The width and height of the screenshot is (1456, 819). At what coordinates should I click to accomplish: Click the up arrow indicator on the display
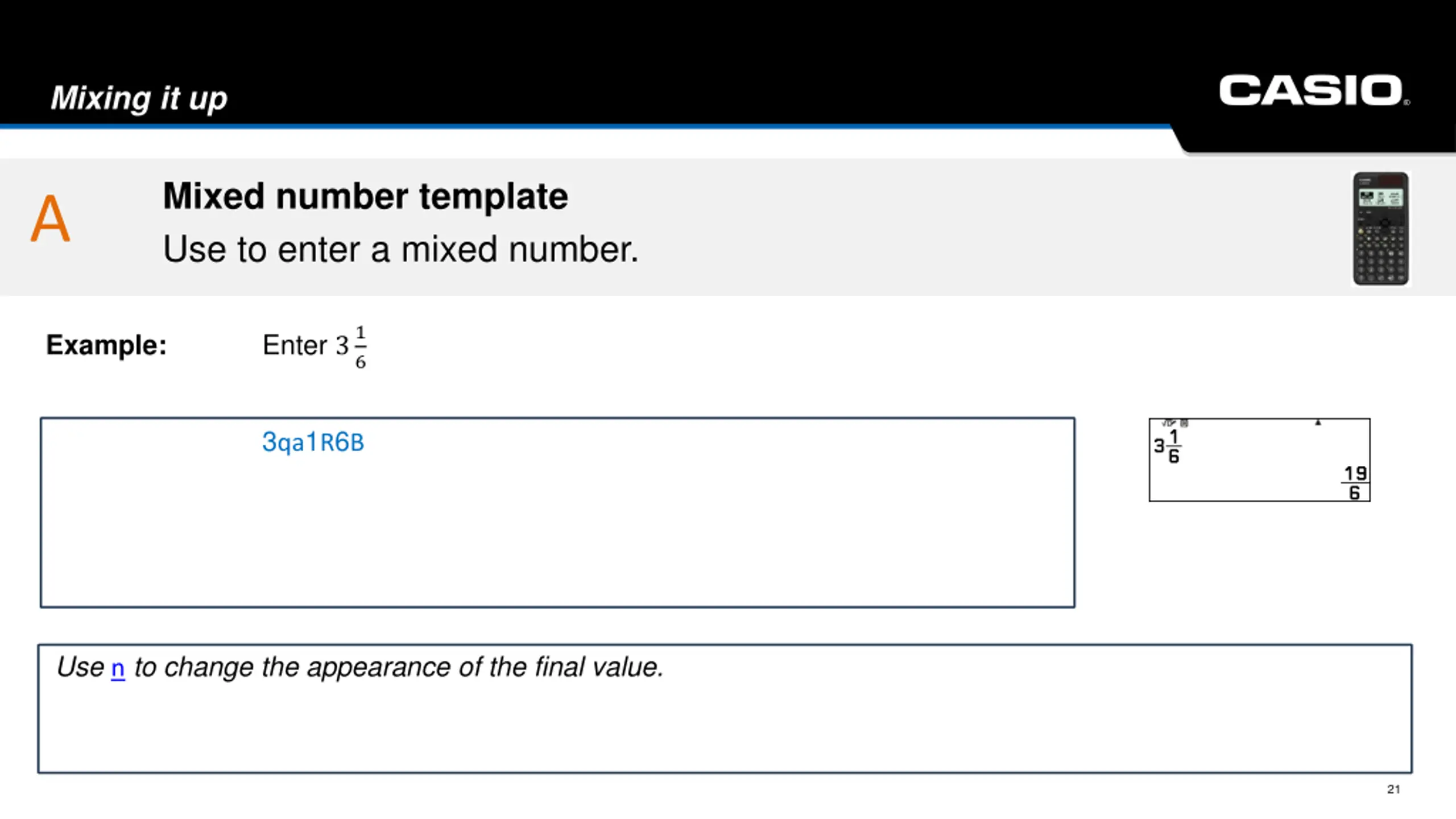[x=1318, y=423]
